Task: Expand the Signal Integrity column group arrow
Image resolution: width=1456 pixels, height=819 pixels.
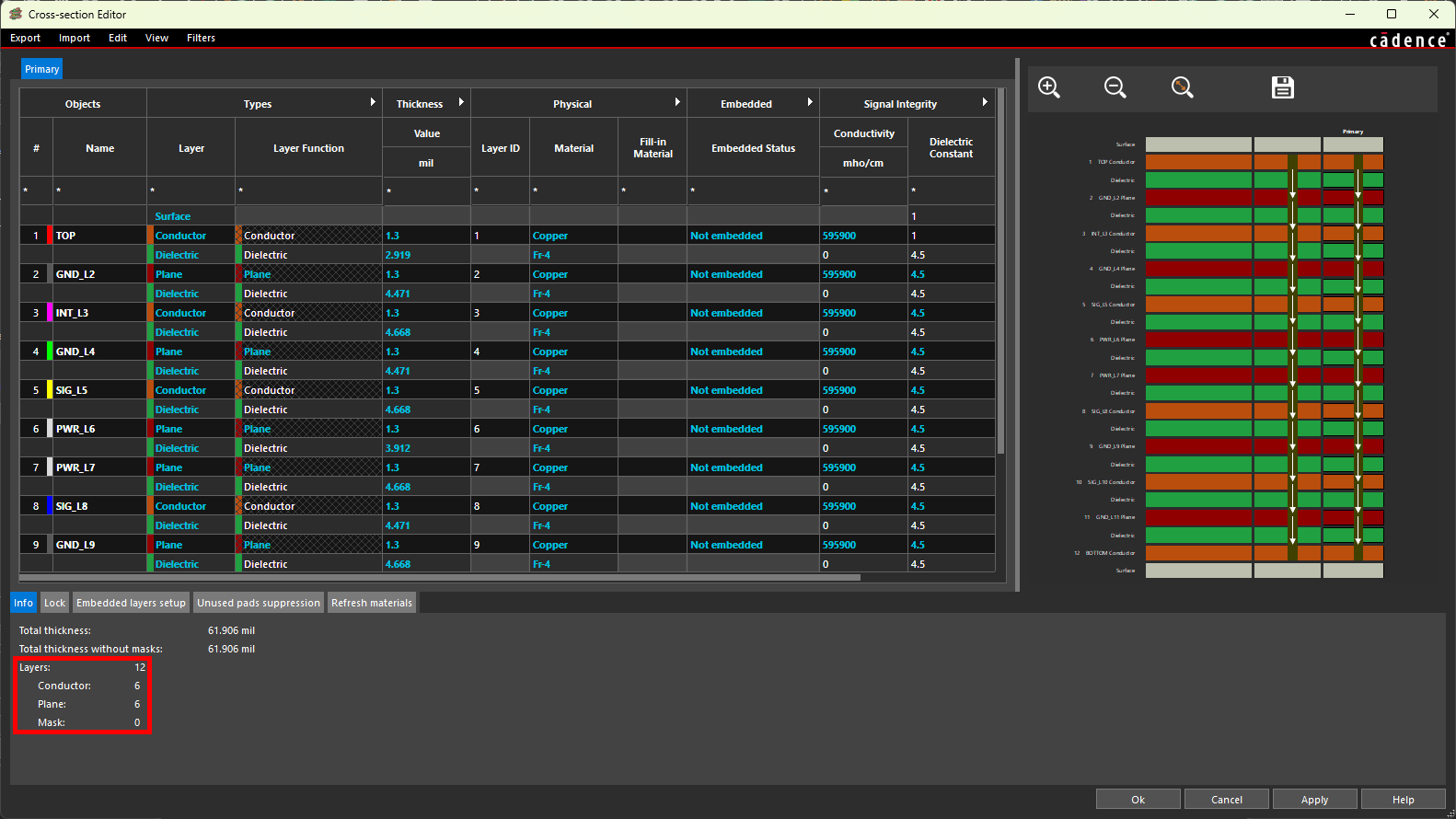Action: point(985,102)
